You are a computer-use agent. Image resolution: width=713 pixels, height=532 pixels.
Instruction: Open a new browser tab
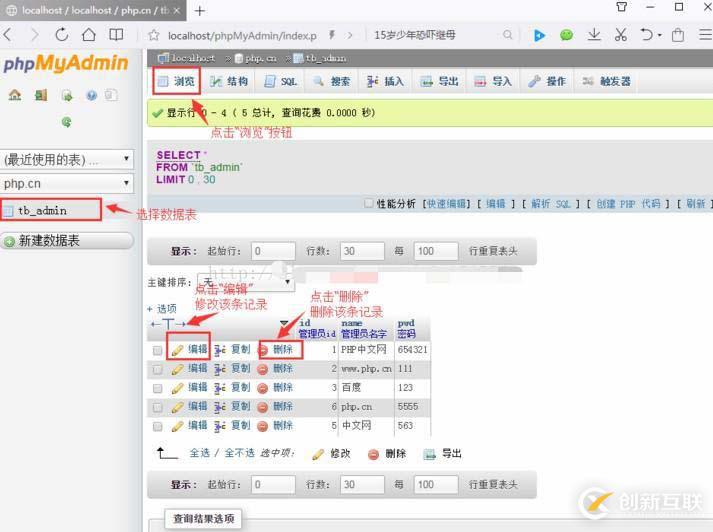199,10
